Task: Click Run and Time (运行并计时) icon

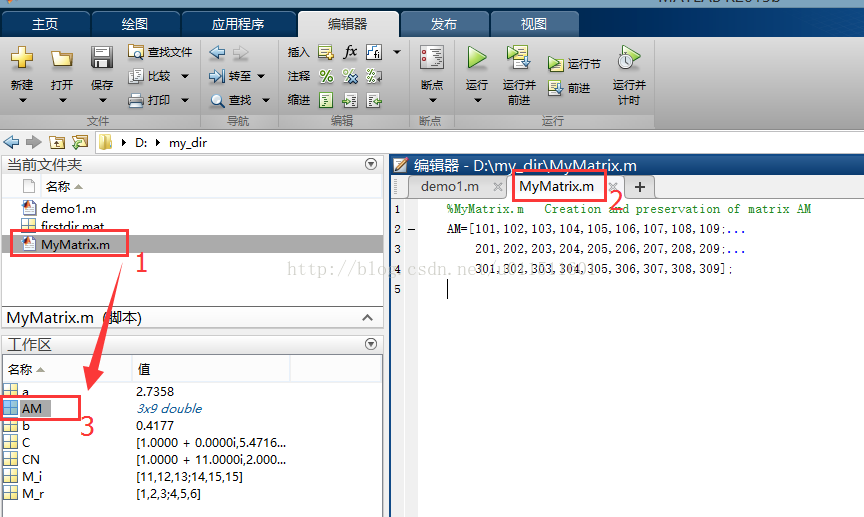Action: [629, 57]
